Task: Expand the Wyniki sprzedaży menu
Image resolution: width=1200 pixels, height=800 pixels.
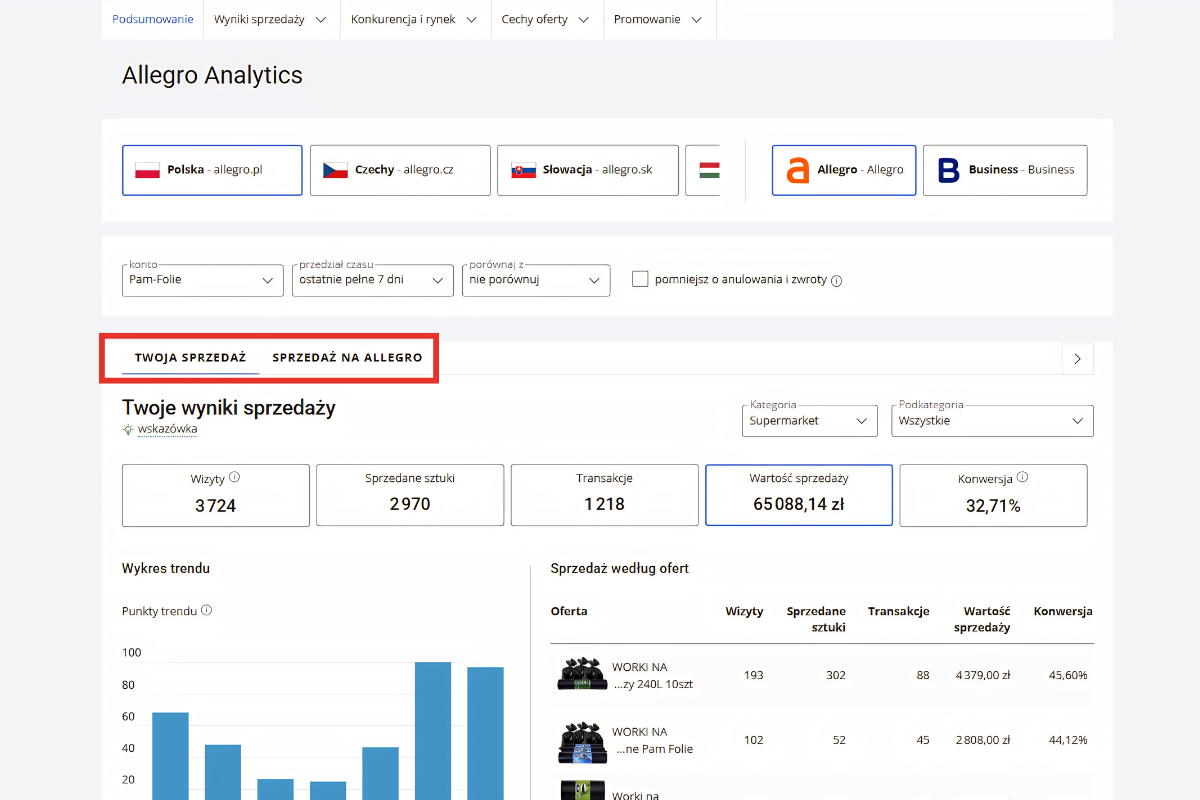Action: click(x=270, y=19)
